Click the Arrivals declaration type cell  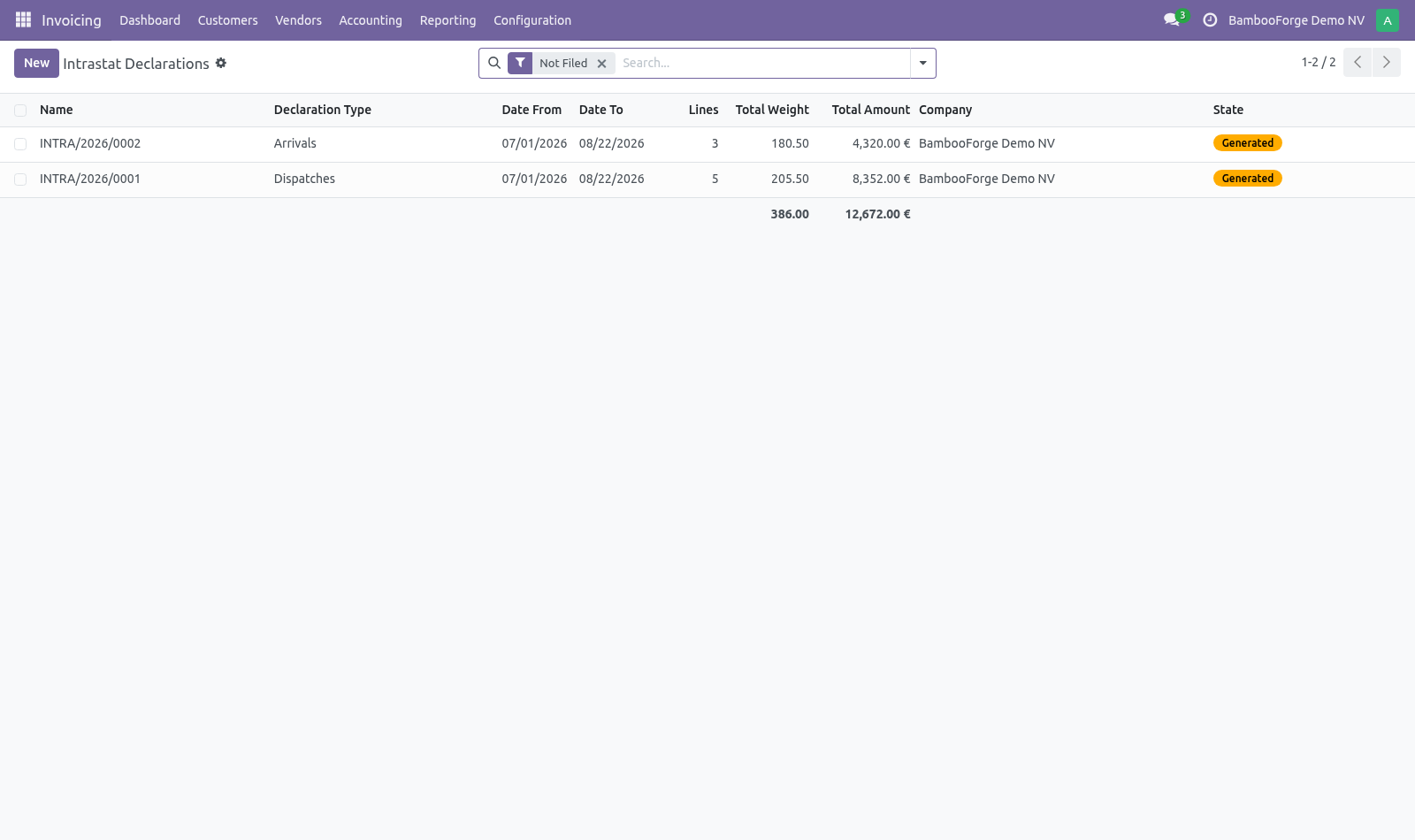(295, 143)
